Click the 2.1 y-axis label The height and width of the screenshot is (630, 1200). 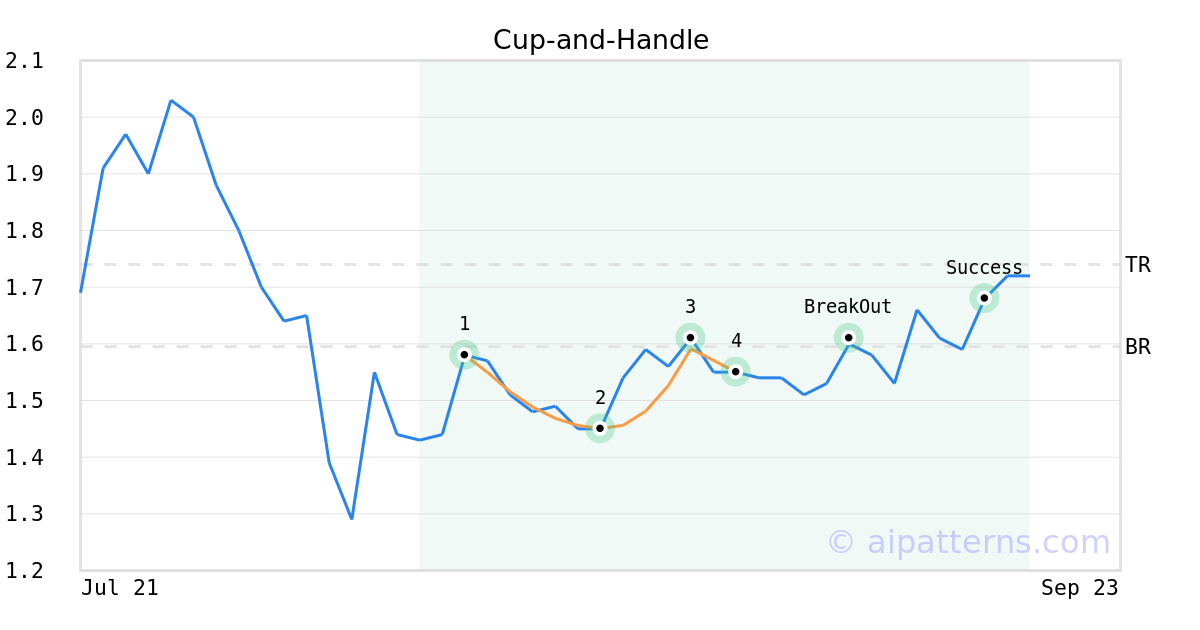[x=25, y=61]
